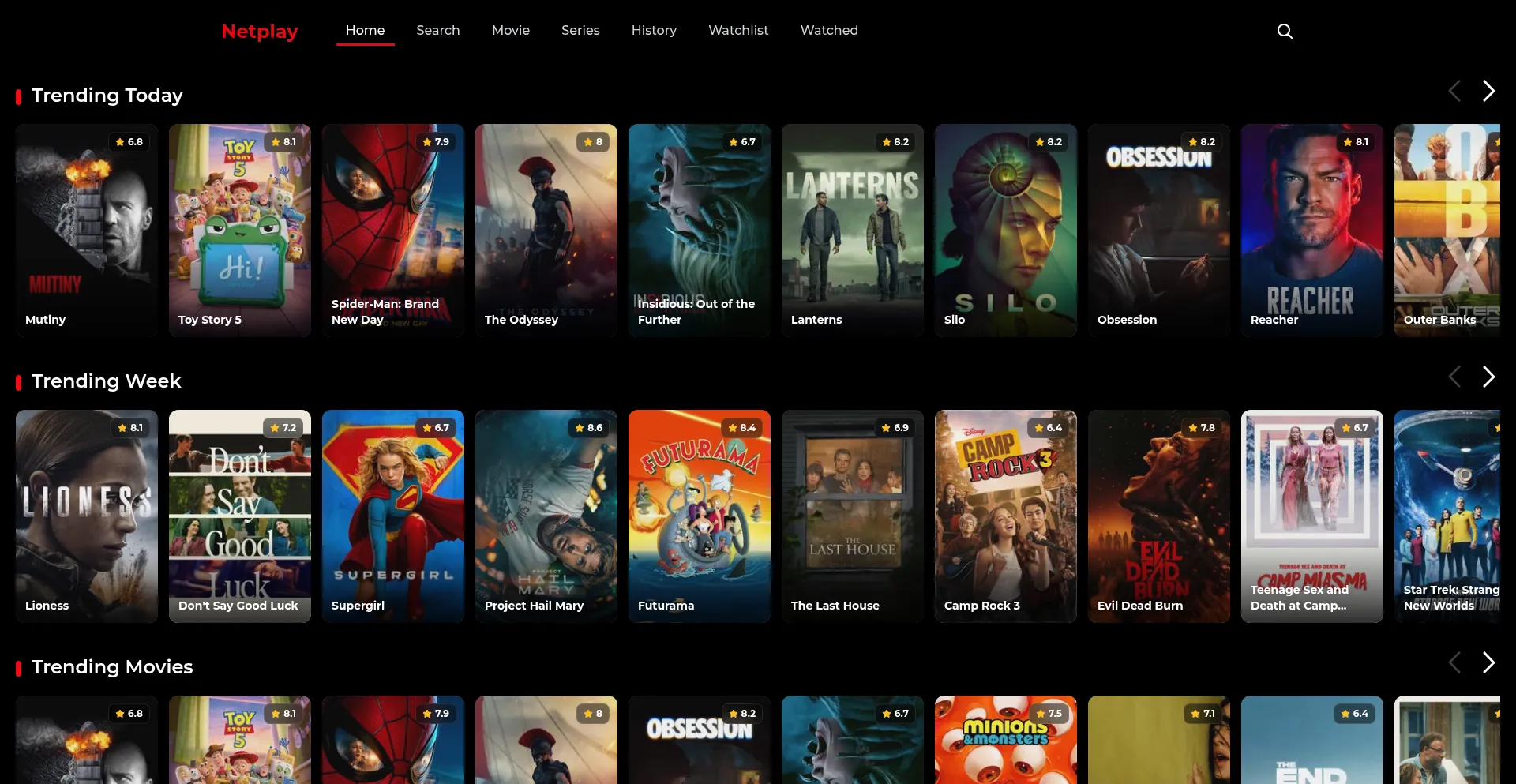This screenshot has width=1516, height=784.
Task: Open Toy Story 5 in Trending Today
Action: (240, 231)
